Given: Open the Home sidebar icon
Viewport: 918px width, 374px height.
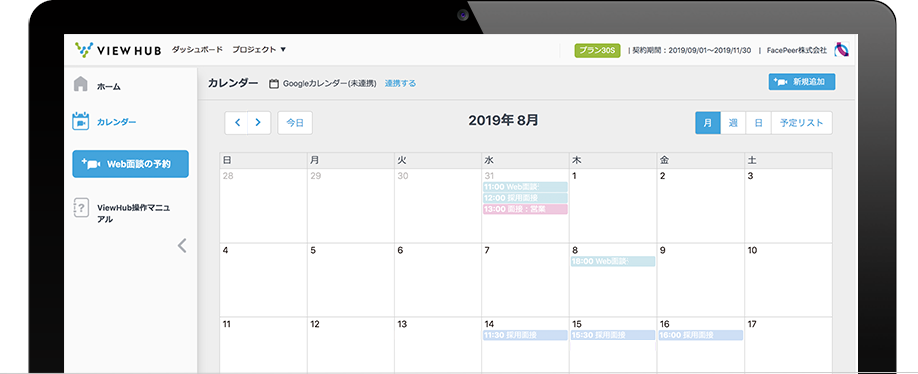Looking at the screenshot, I should (81, 84).
